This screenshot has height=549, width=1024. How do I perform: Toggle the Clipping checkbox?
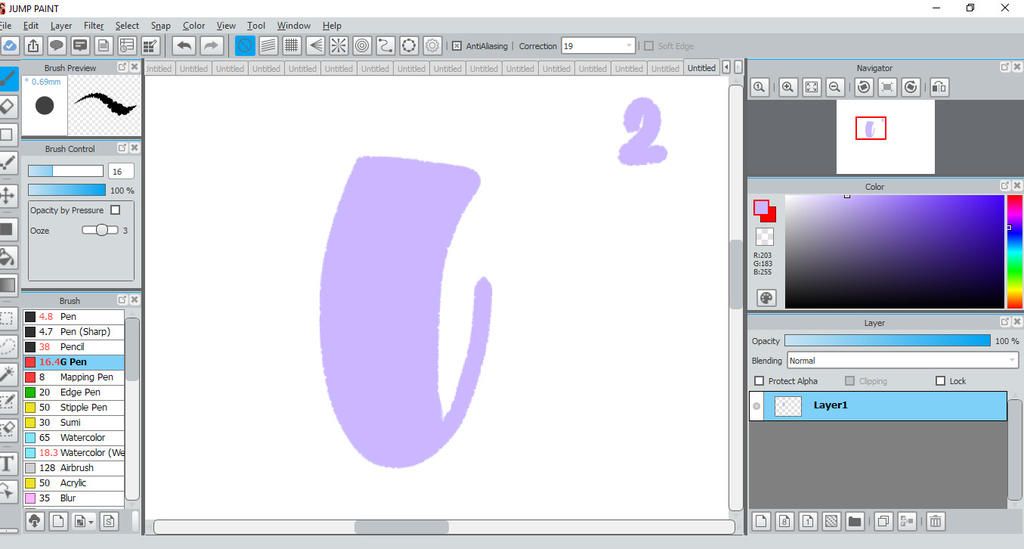click(x=850, y=381)
